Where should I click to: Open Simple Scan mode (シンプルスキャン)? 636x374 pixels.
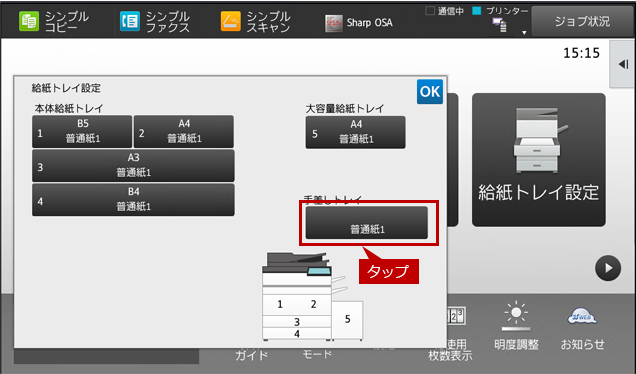(256, 21)
